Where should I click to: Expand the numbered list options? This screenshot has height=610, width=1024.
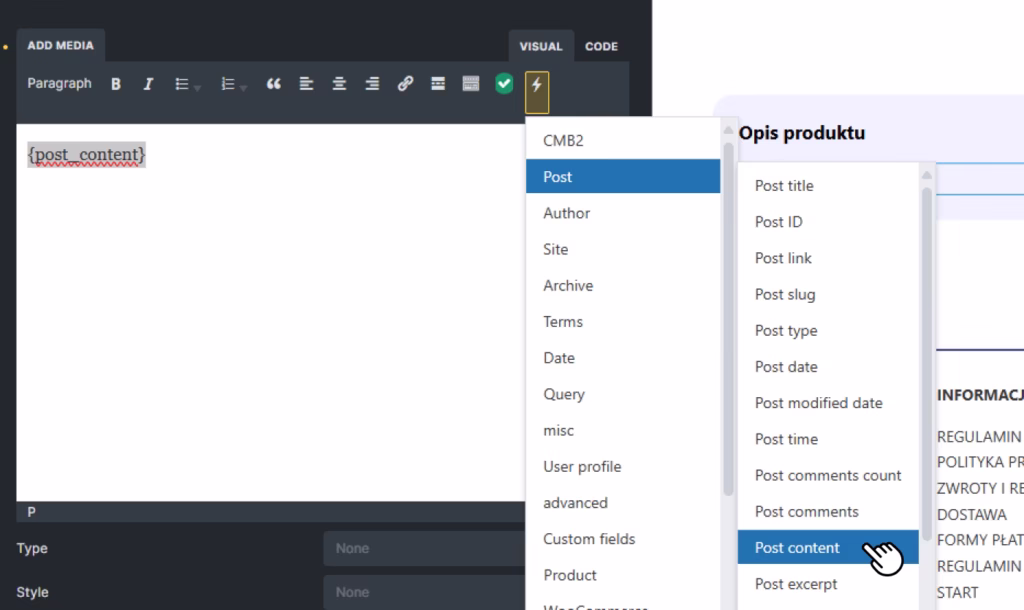(243, 87)
